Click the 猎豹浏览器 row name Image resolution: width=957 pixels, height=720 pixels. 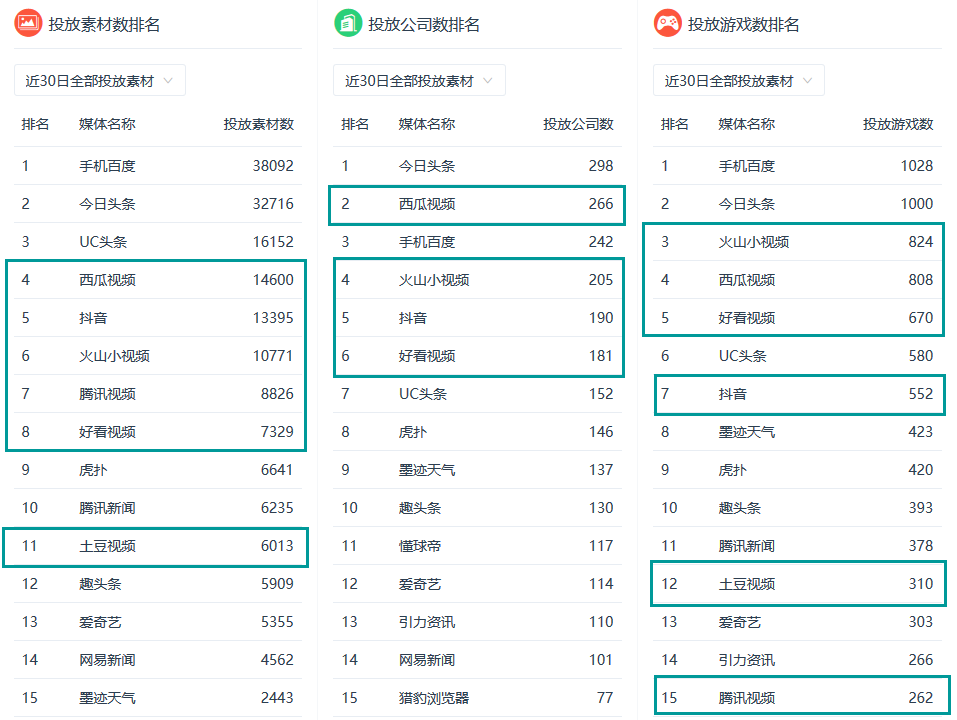pyautogui.click(x=434, y=698)
